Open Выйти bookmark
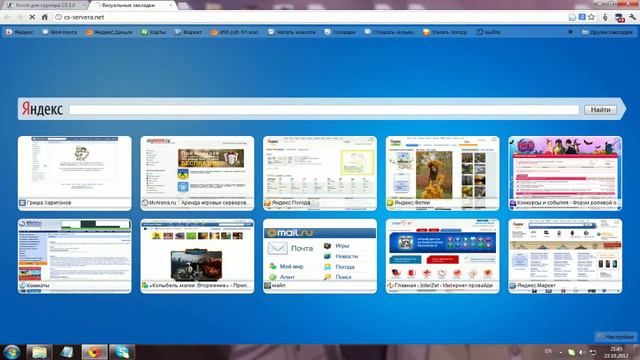 (x=488, y=32)
